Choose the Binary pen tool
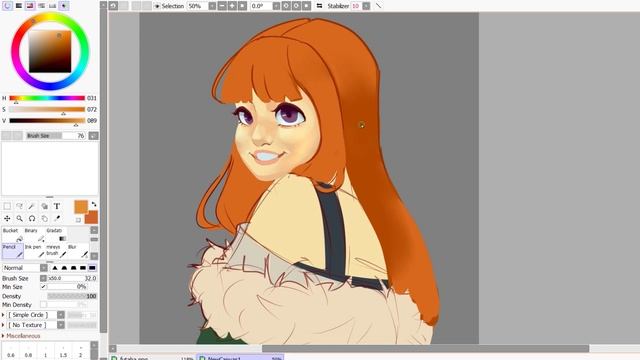This screenshot has width=640, height=360. [x=34, y=234]
